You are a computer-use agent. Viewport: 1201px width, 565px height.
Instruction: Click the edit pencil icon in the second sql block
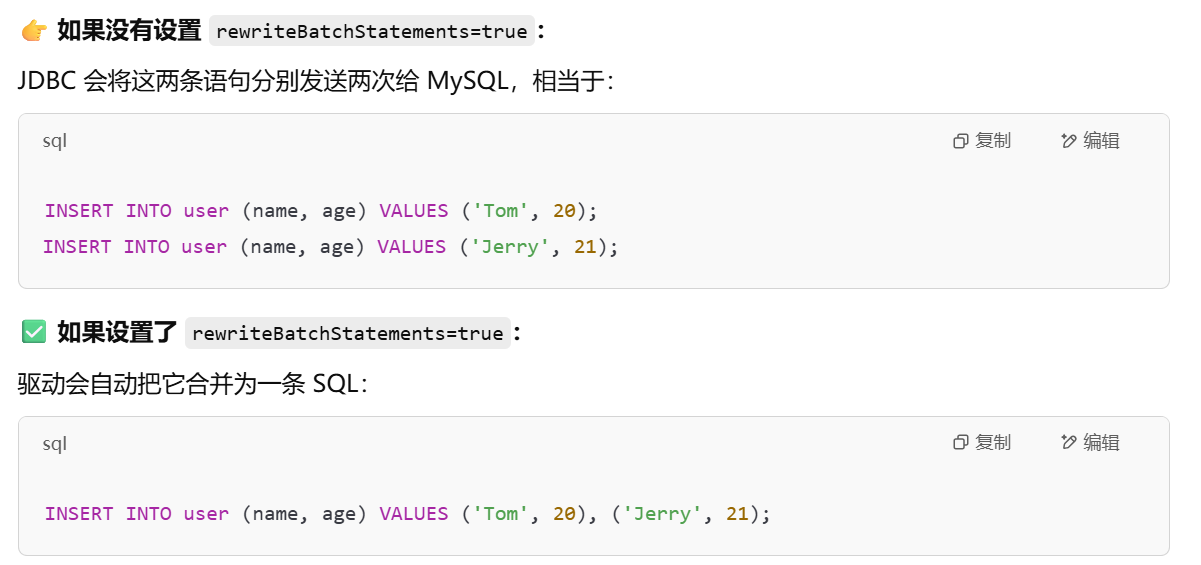pyautogui.click(x=1069, y=442)
